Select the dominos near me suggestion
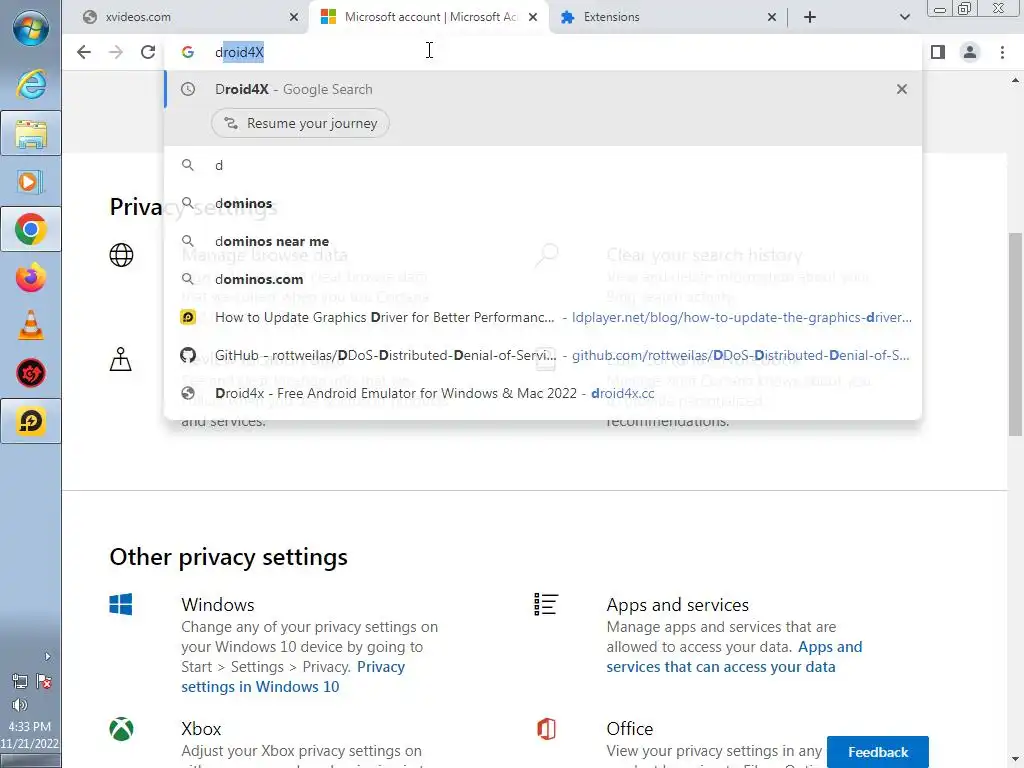1024x768 pixels. tap(543, 241)
